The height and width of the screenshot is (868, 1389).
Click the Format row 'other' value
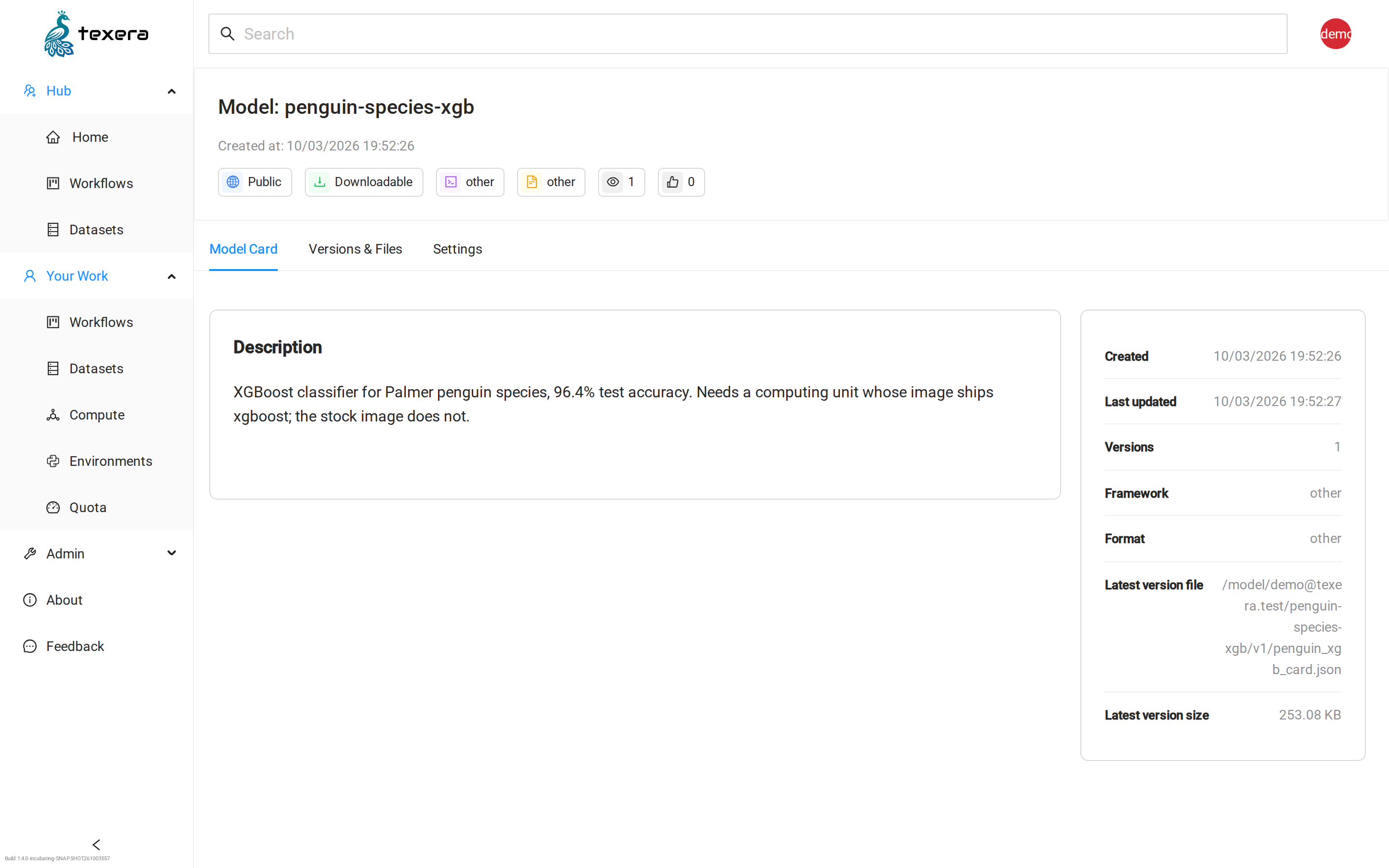[1325, 539]
